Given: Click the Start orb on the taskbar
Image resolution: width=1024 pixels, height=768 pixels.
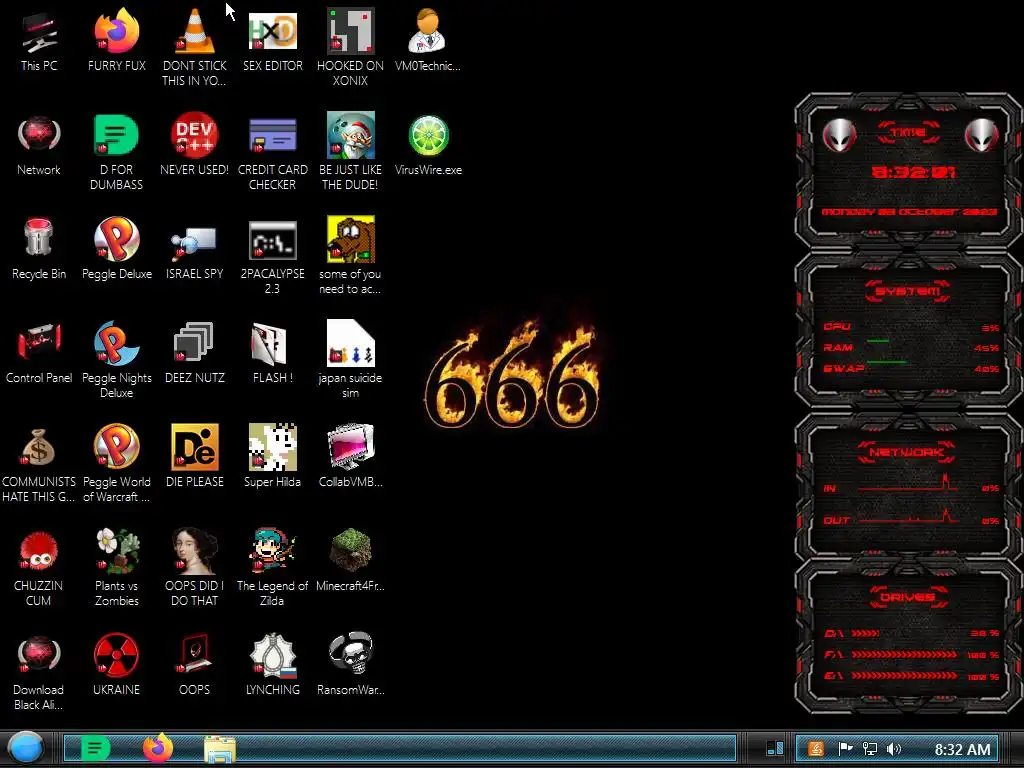Looking at the screenshot, I should [26, 748].
